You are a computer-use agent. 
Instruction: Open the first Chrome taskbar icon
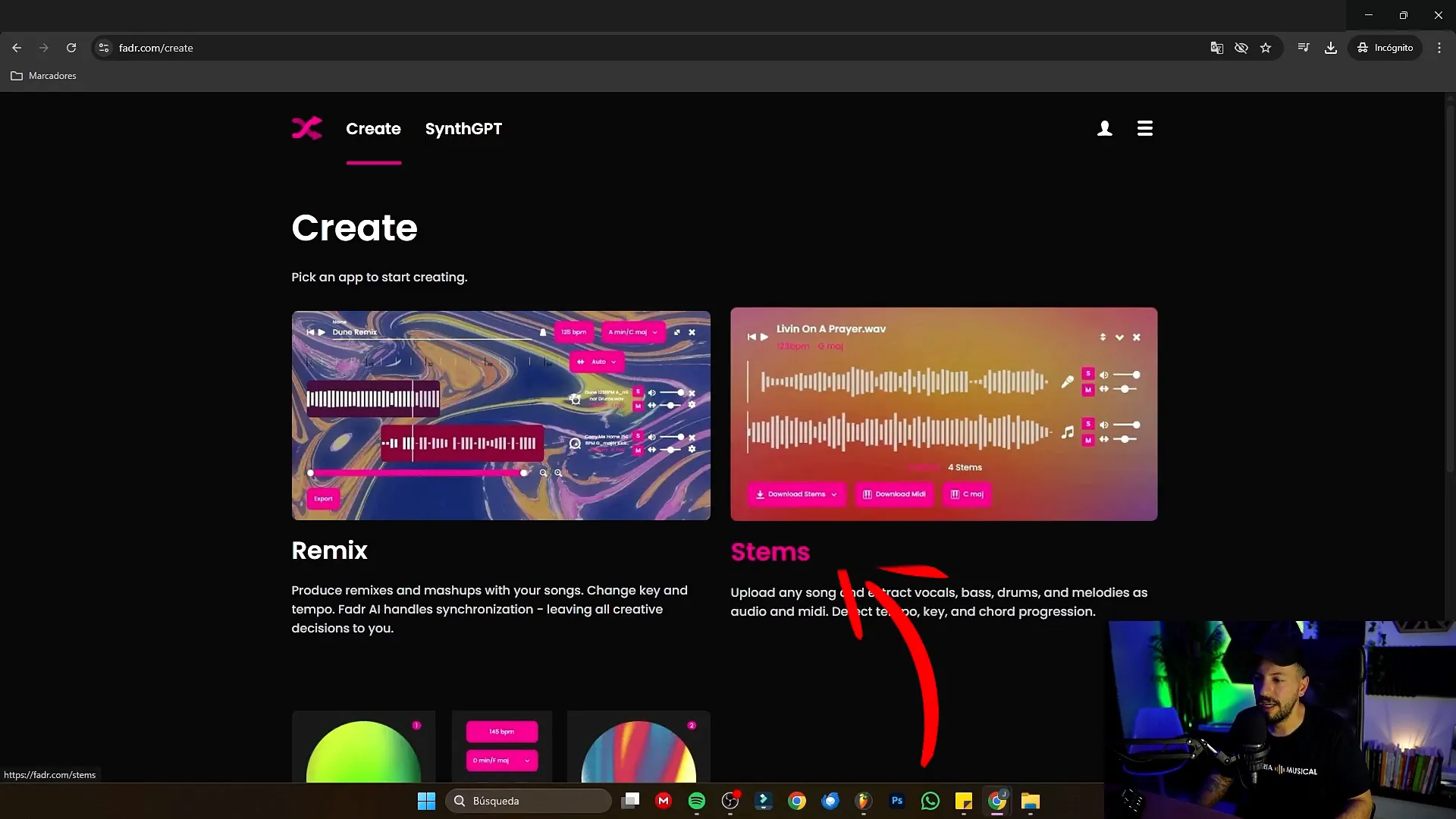coord(797,801)
